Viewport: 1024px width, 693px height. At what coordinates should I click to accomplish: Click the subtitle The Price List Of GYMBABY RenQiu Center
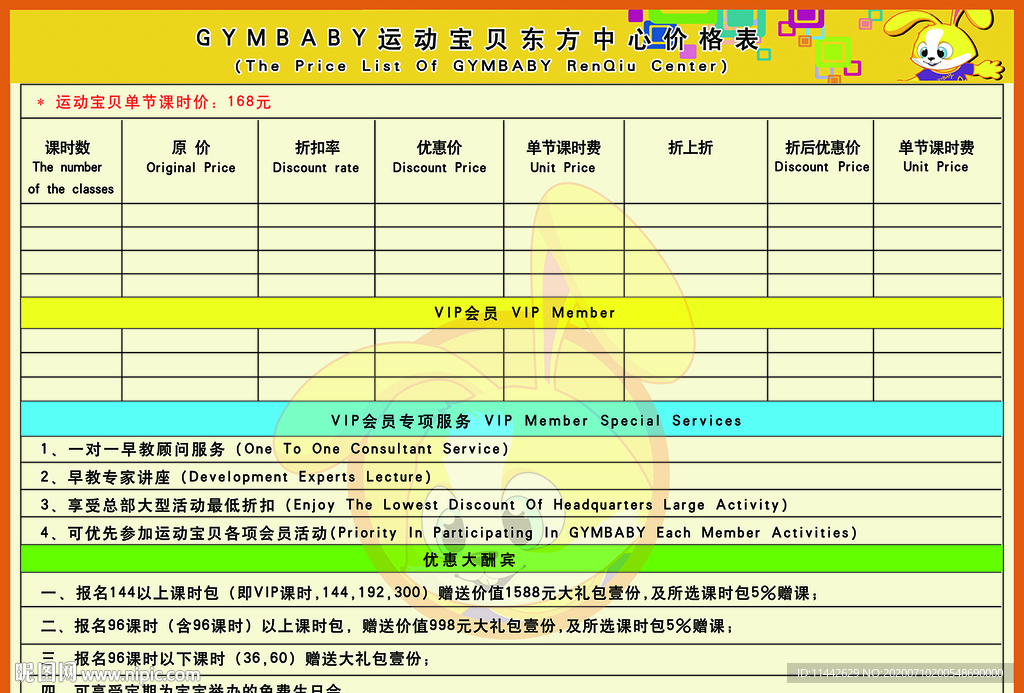tap(481, 66)
